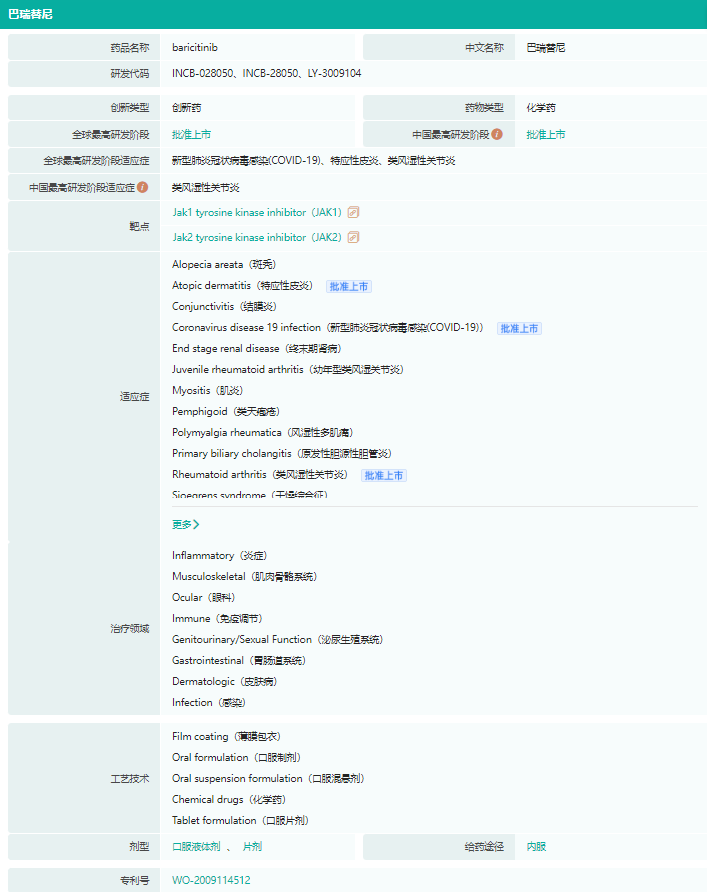
Task: Click Immune therapeutic area entry
Action: 217,619
